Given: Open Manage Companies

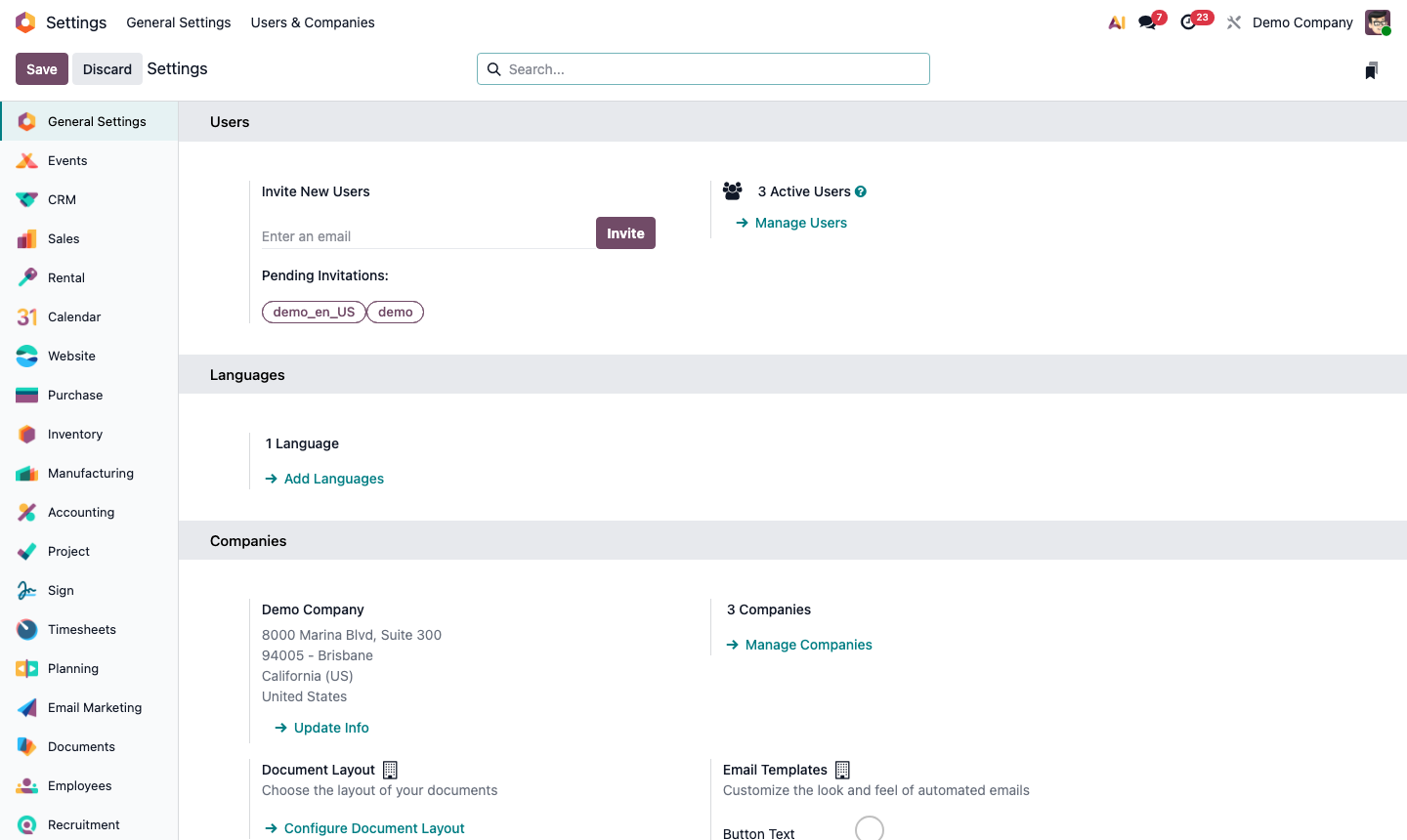Looking at the screenshot, I should [x=808, y=645].
